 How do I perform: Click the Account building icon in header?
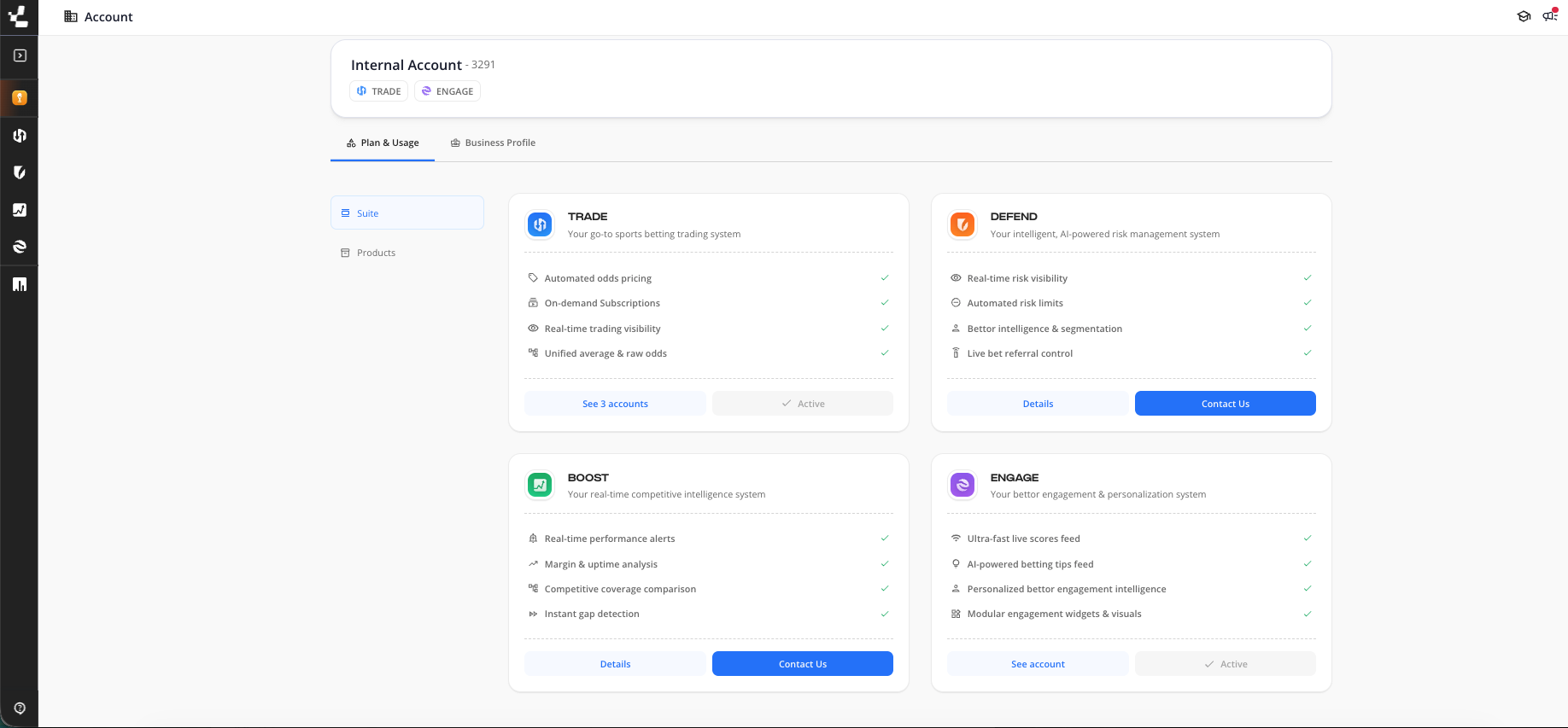coord(71,16)
